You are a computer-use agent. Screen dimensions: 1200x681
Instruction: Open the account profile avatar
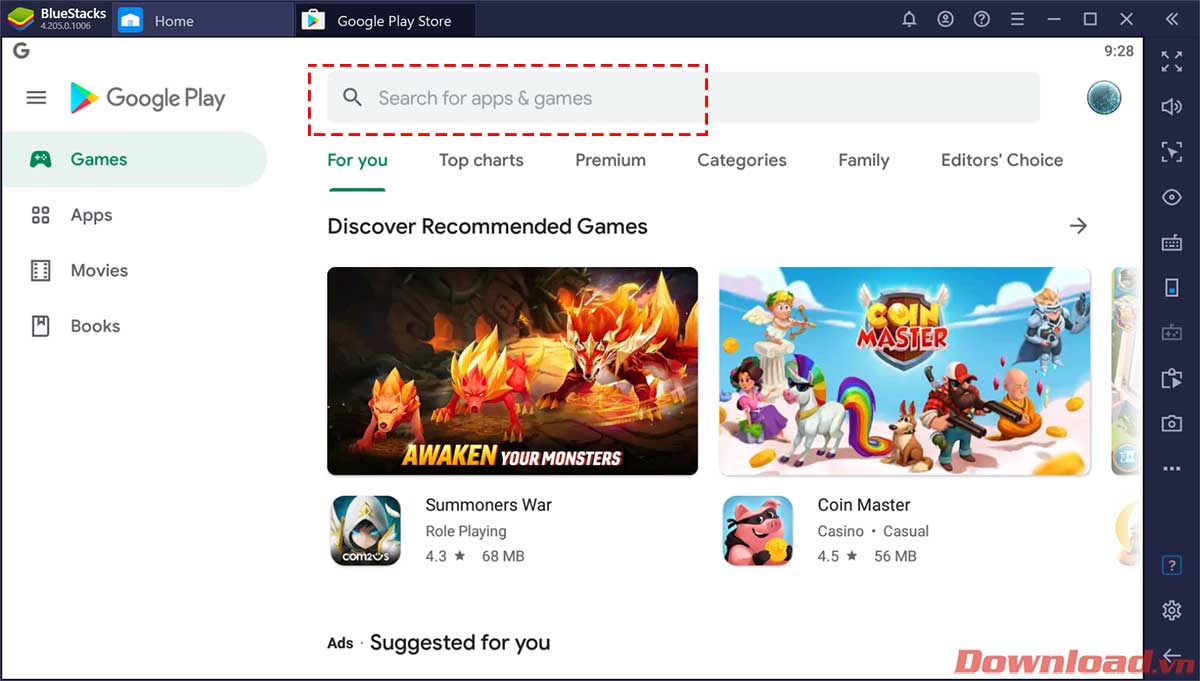(1104, 98)
